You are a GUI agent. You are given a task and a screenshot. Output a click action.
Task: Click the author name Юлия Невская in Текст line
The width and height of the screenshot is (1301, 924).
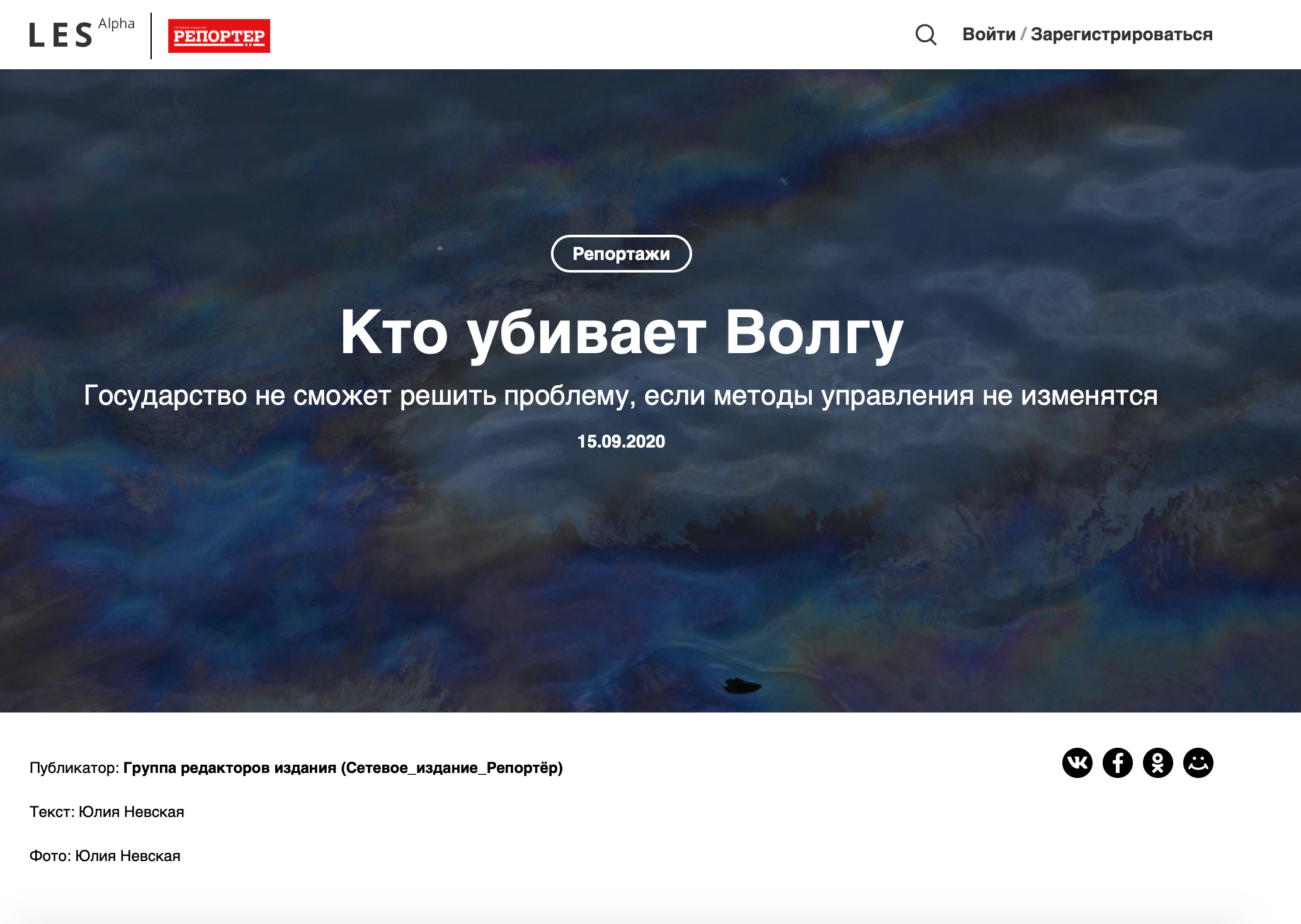pyautogui.click(x=132, y=811)
